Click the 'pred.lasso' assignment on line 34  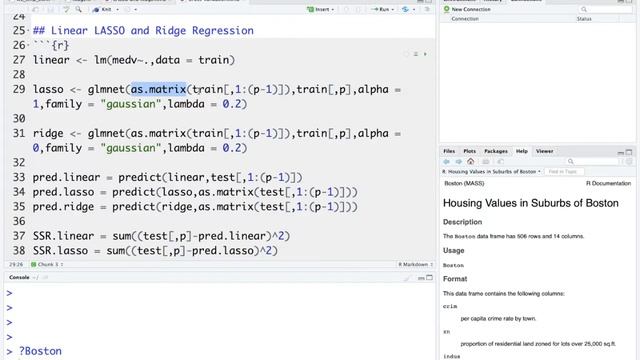point(63,192)
